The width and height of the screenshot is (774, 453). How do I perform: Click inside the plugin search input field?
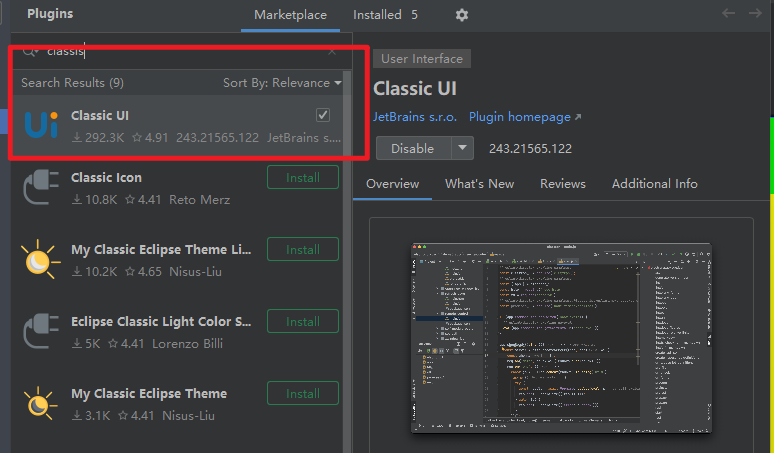pos(183,51)
